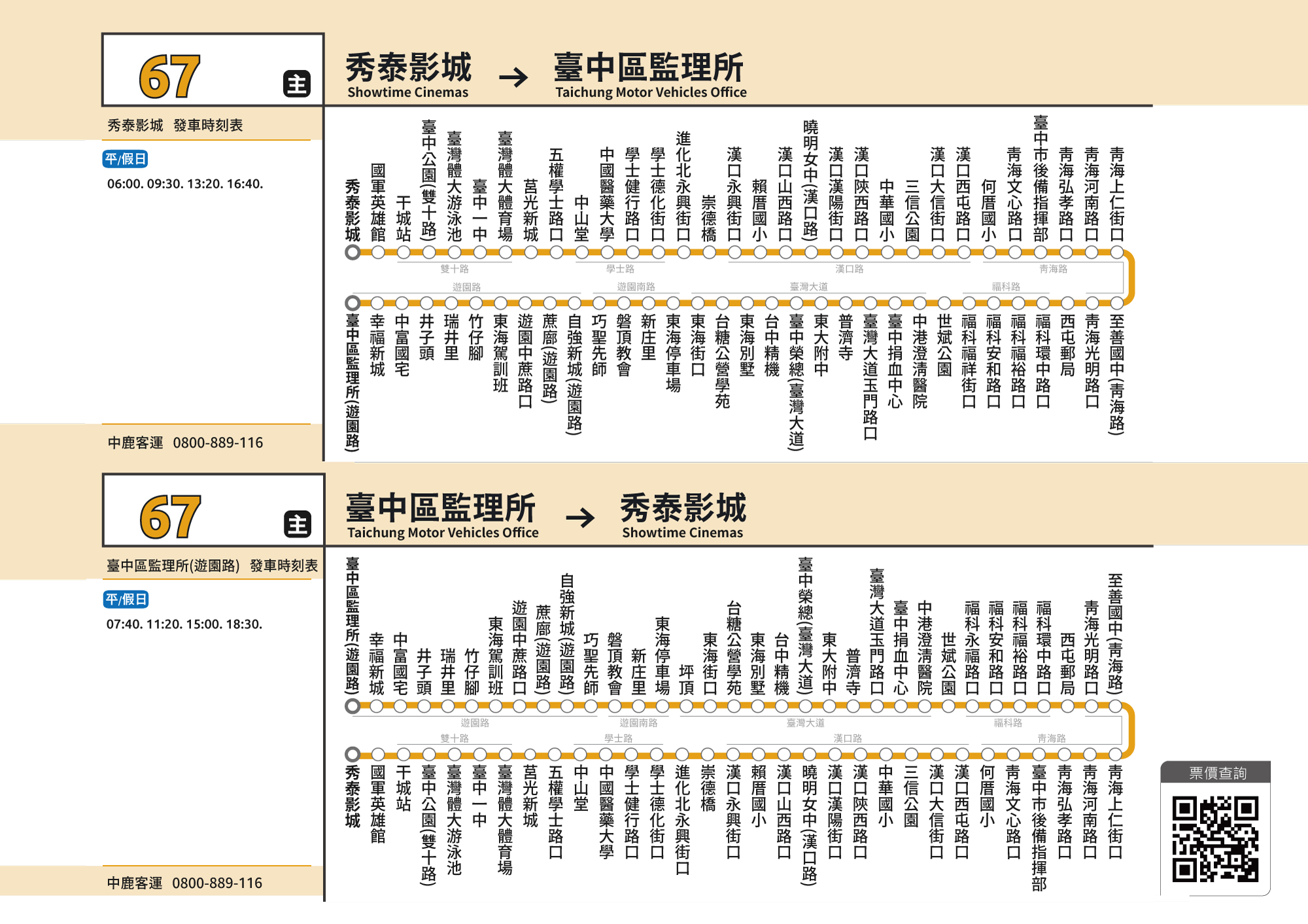Click the arrow between 秀泰影城 and 臺中區監理所
The height and width of the screenshot is (924, 1308).
click(x=513, y=78)
